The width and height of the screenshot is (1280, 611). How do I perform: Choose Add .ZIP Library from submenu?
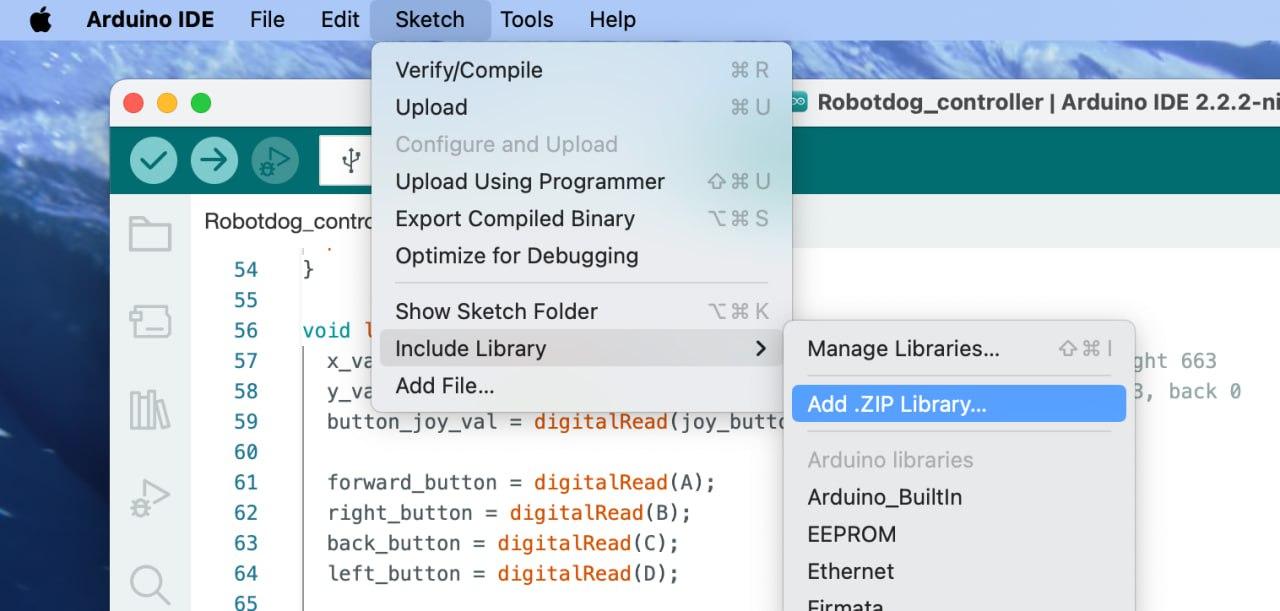(x=897, y=404)
